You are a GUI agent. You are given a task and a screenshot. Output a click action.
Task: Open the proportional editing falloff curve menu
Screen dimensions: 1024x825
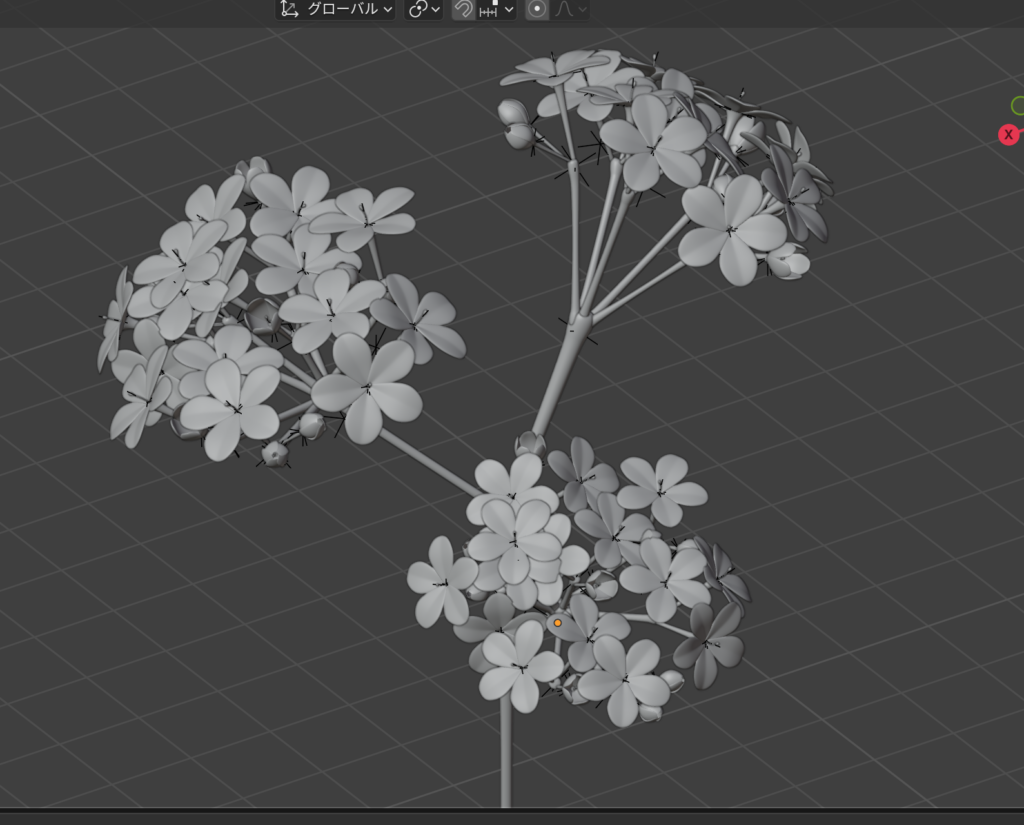click(x=570, y=9)
